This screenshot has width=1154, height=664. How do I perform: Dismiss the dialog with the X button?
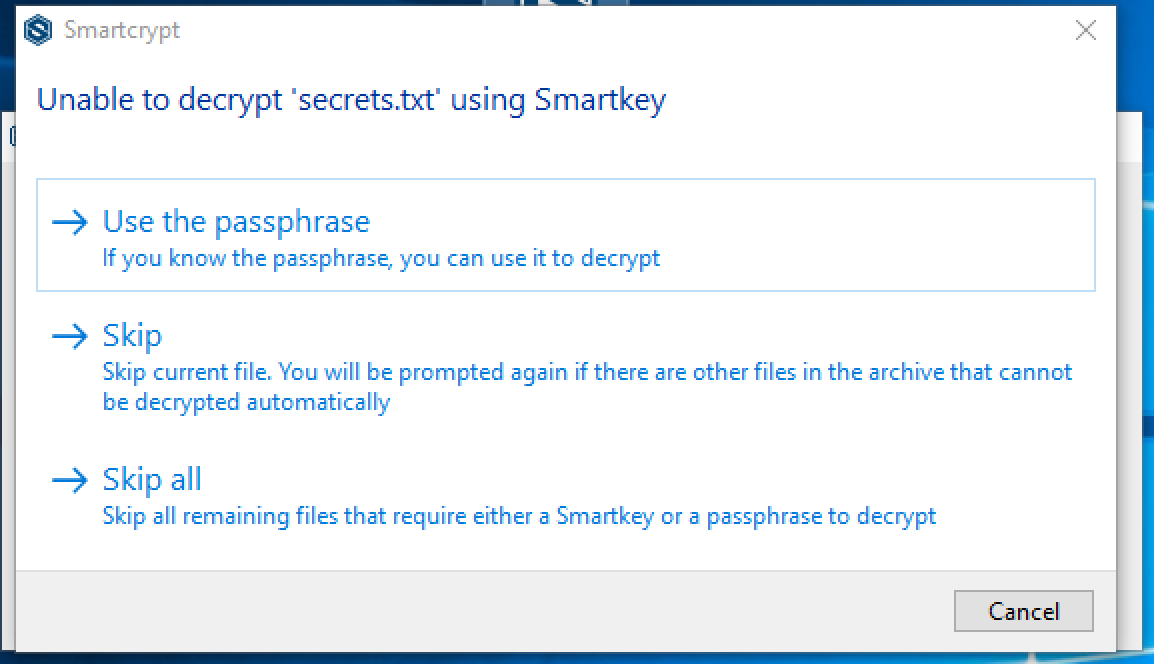click(x=1085, y=30)
